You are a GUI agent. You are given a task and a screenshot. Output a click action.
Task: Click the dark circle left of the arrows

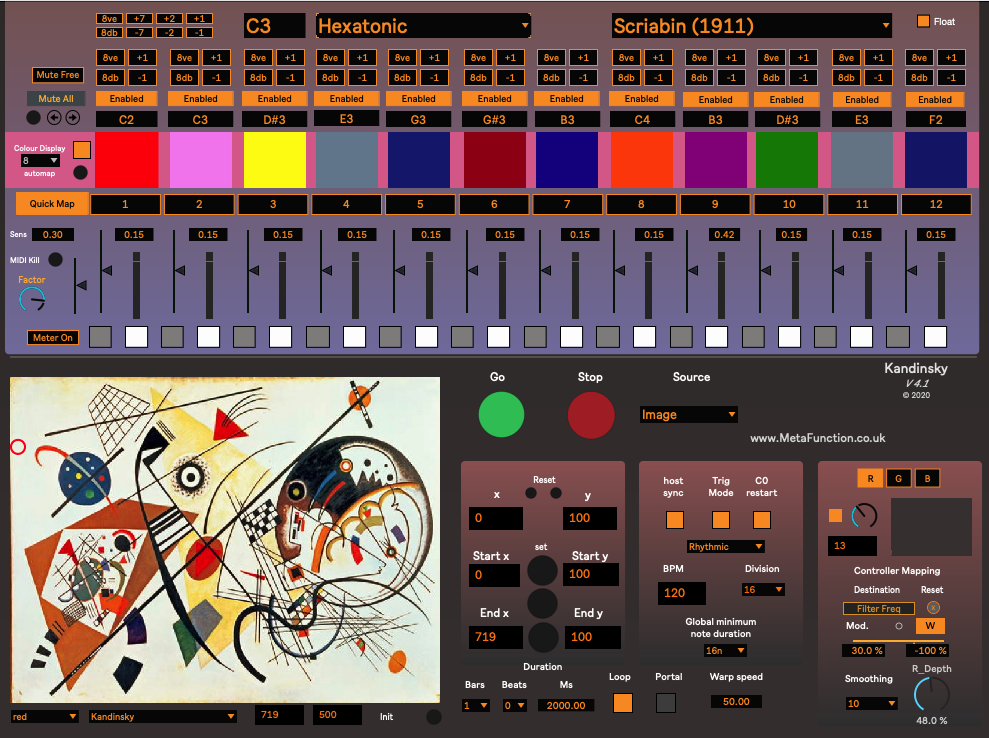tap(33, 117)
